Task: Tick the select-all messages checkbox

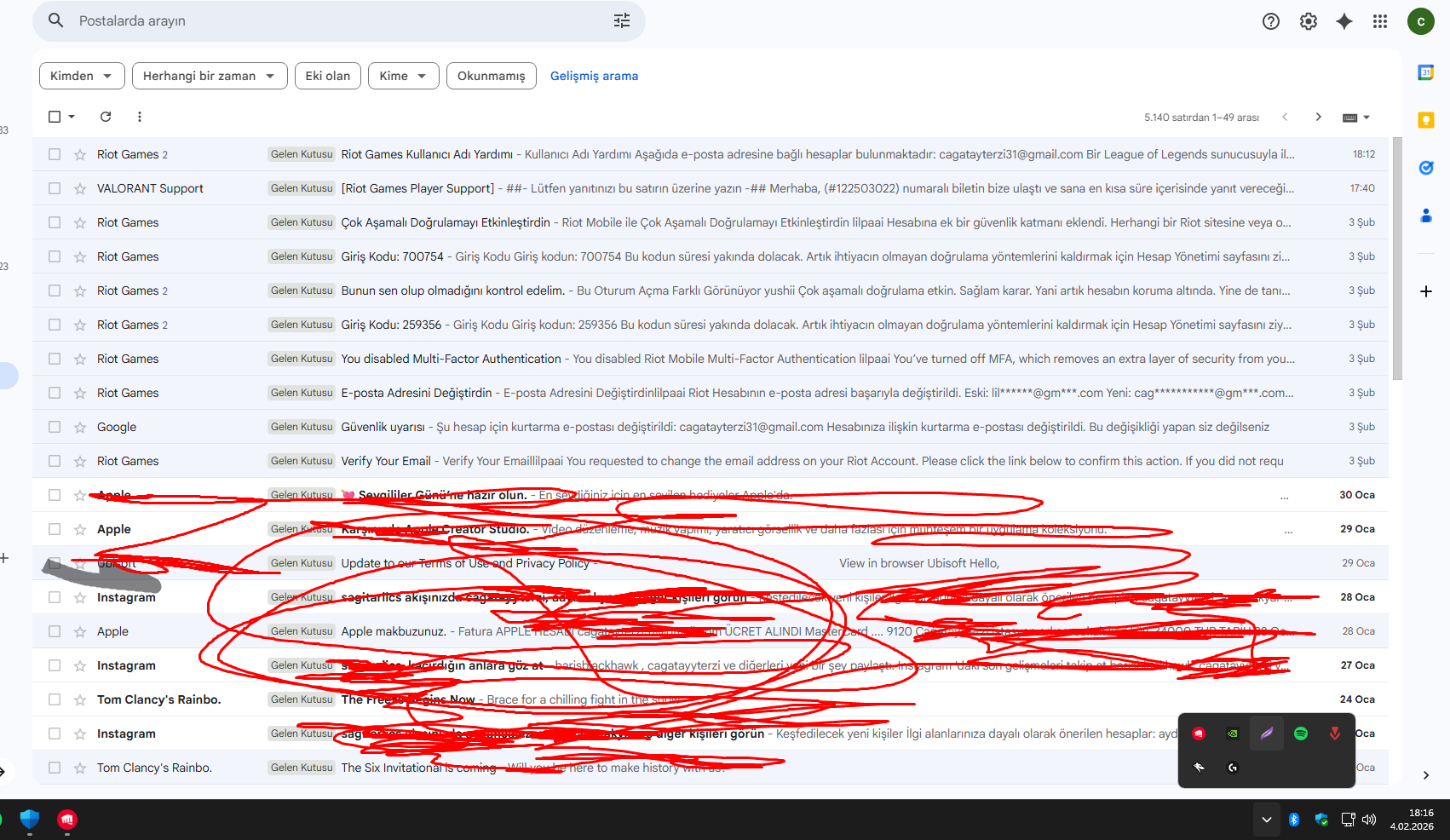Action: 55,117
